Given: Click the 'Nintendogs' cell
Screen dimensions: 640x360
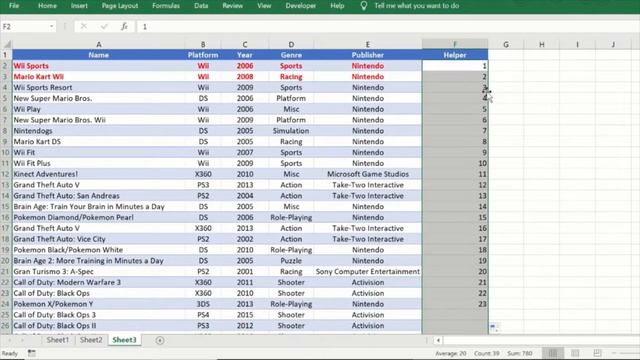Looking at the screenshot, I should (99, 131).
